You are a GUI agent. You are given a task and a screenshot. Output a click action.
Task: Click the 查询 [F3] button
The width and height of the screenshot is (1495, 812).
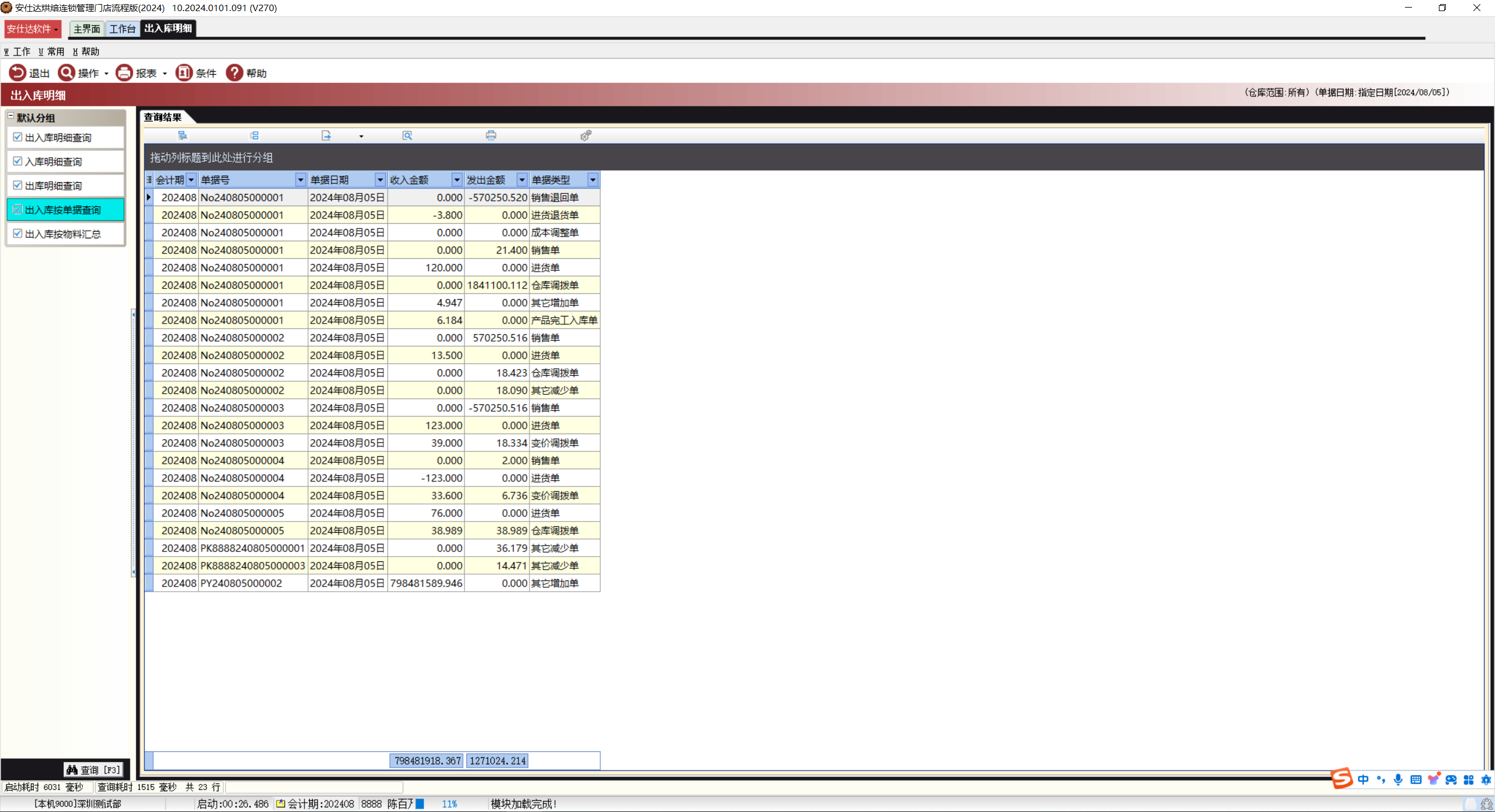point(94,769)
